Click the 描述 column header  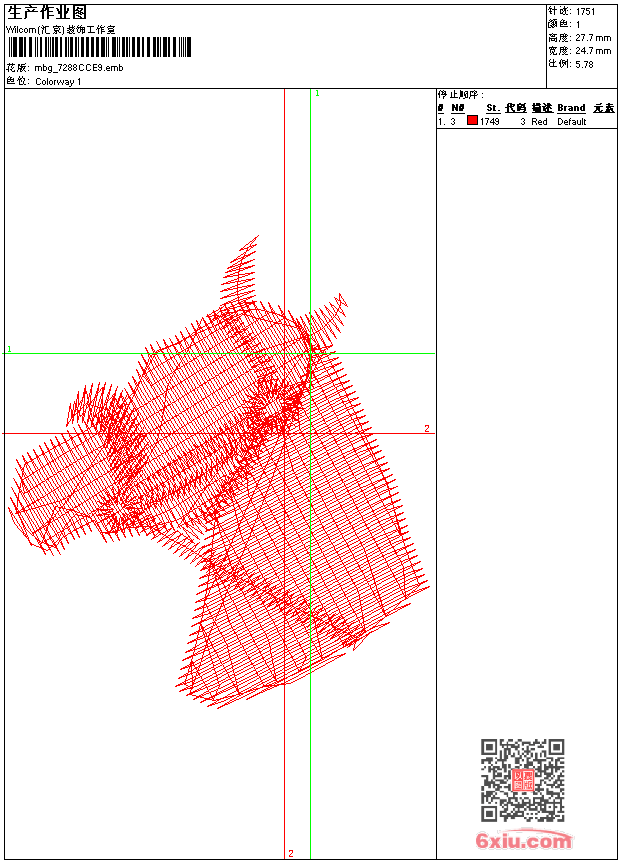(x=541, y=108)
